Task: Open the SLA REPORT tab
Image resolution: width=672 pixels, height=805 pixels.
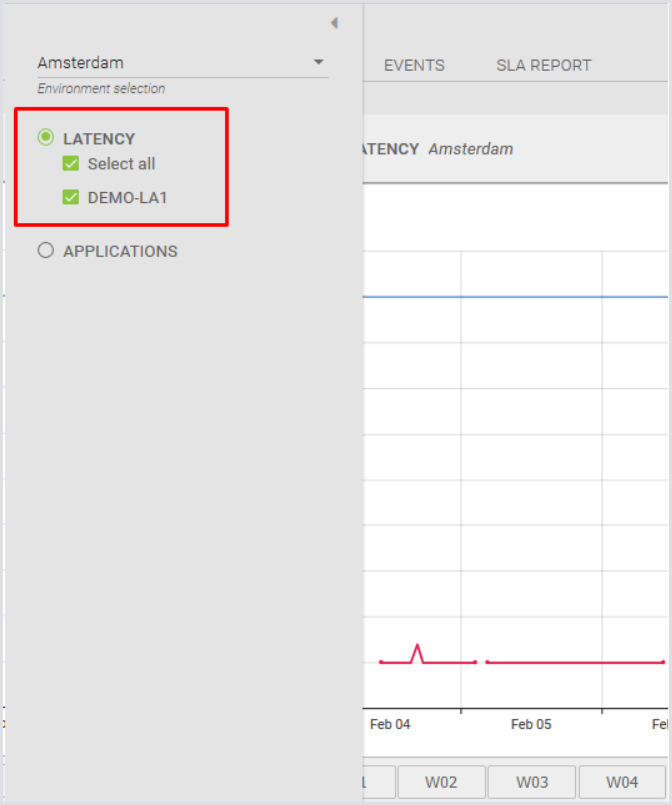Action: coord(543,65)
